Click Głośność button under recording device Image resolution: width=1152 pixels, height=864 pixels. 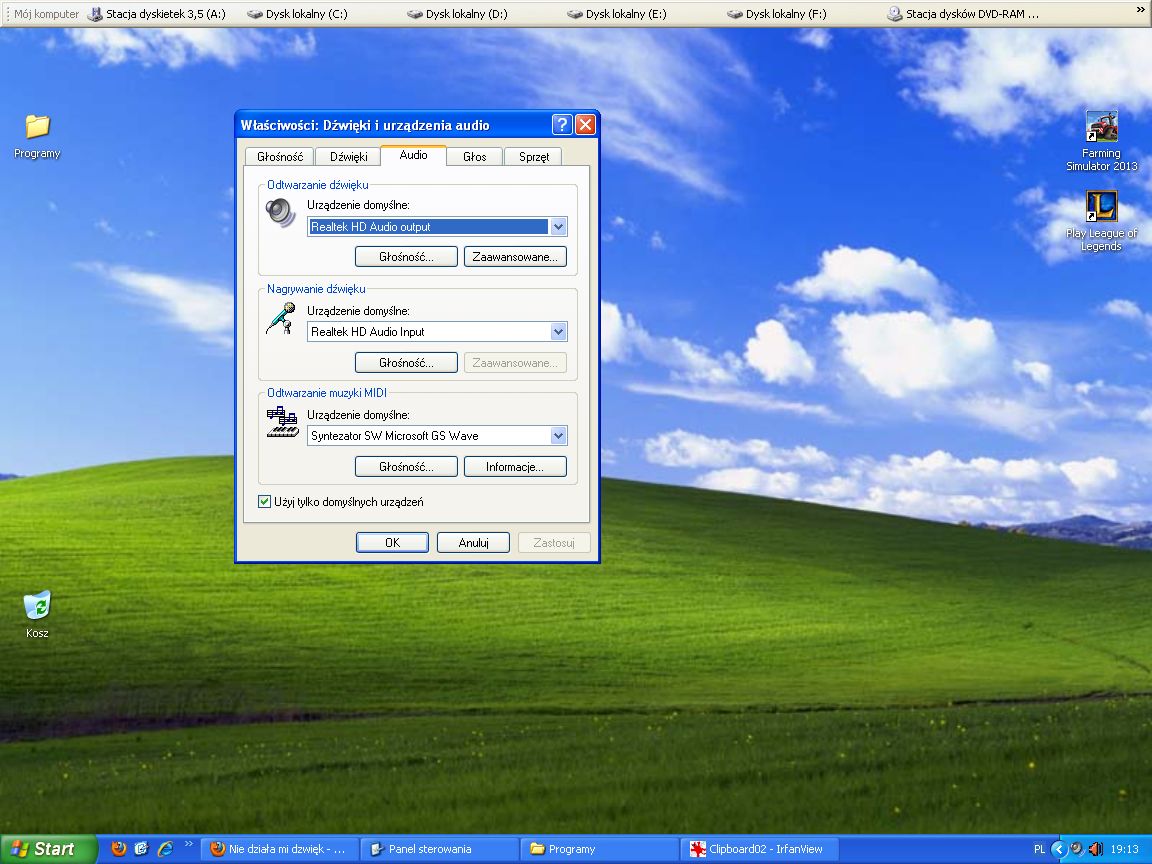click(406, 363)
